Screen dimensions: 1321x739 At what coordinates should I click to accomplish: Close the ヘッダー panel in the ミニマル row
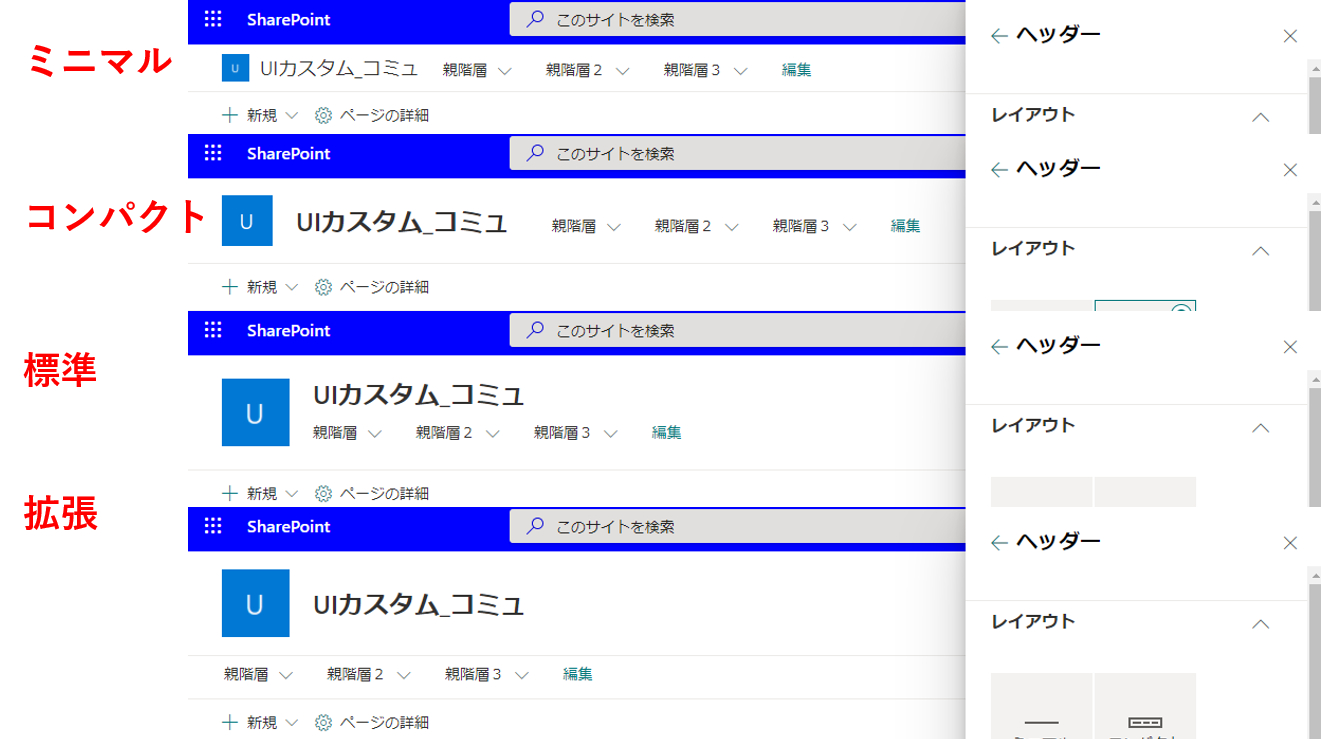pos(1290,36)
